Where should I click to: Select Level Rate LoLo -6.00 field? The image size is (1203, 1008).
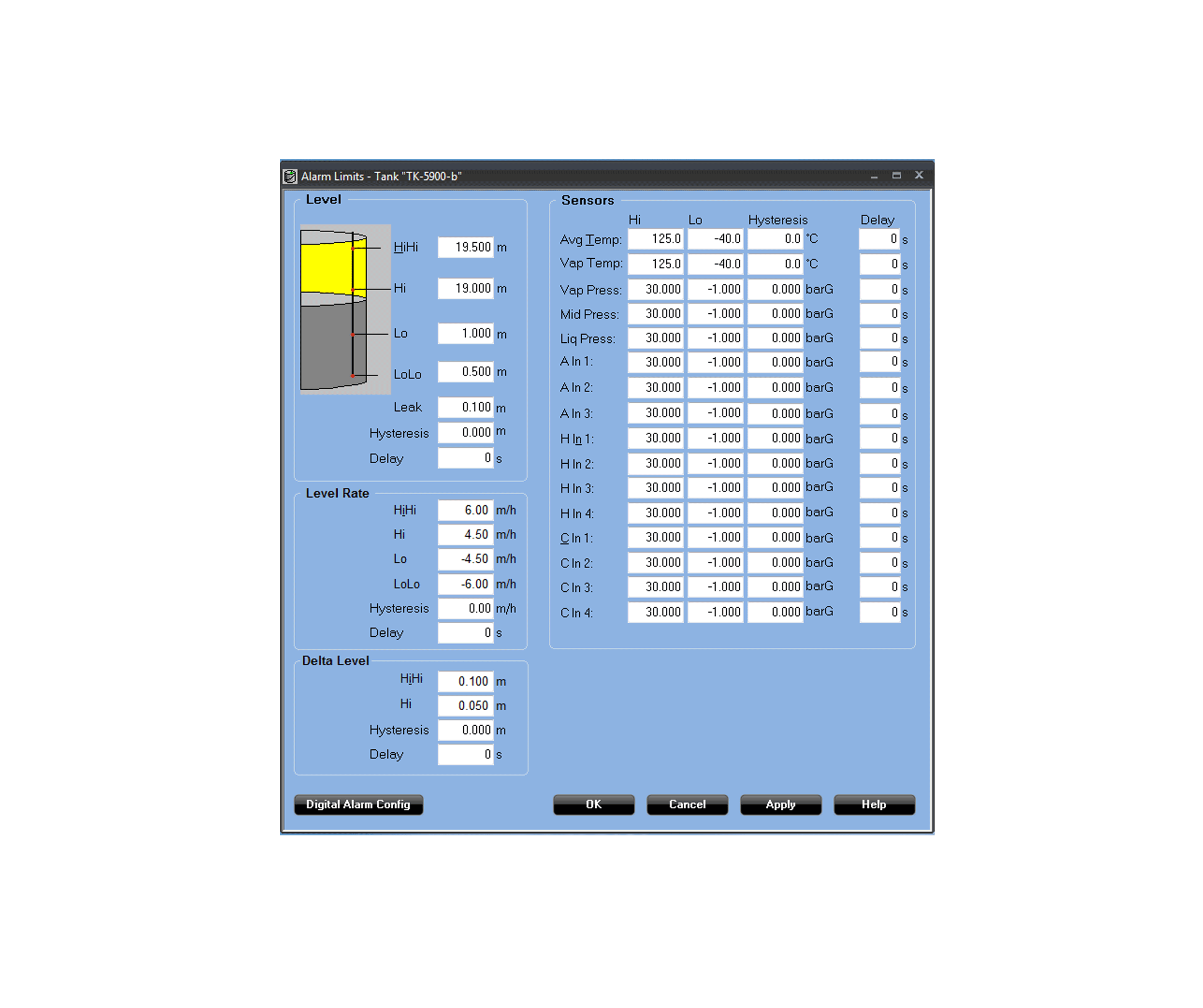click(x=465, y=584)
